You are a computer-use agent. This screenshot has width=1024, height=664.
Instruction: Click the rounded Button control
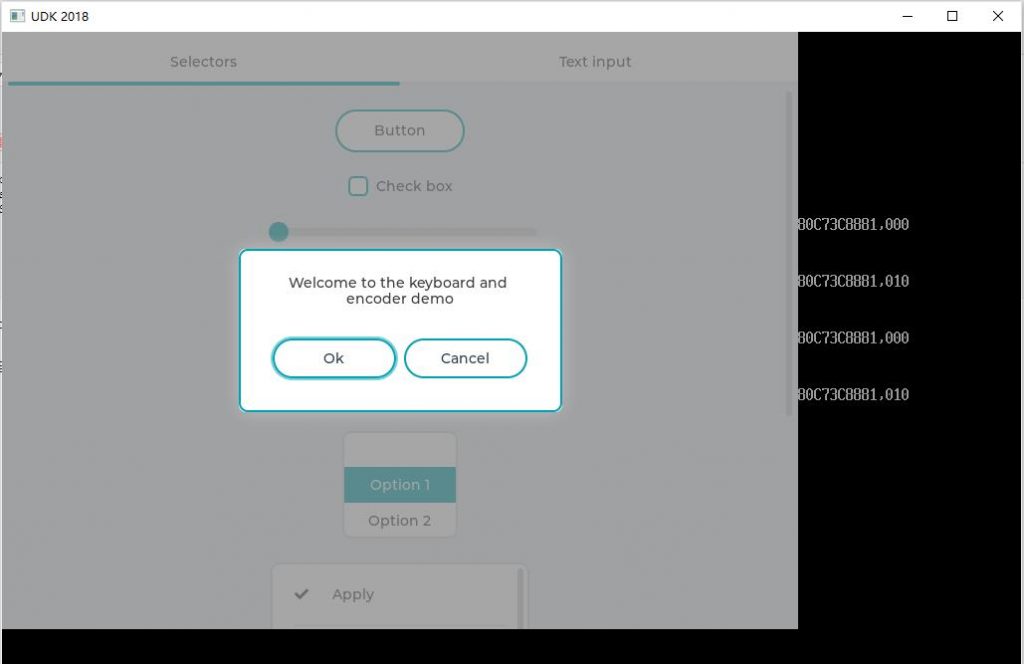(399, 131)
